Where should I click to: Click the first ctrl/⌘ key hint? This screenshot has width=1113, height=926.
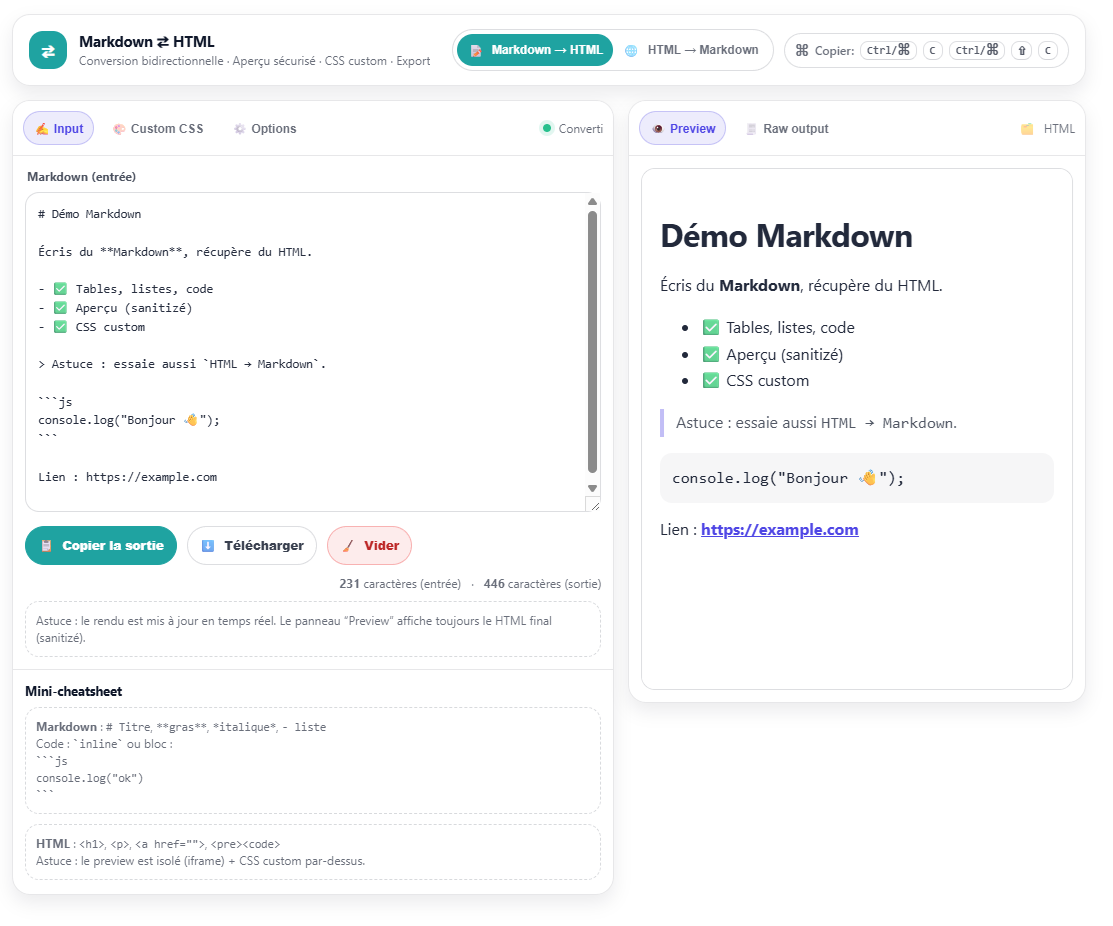pyautogui.click(x=888, y=50)
